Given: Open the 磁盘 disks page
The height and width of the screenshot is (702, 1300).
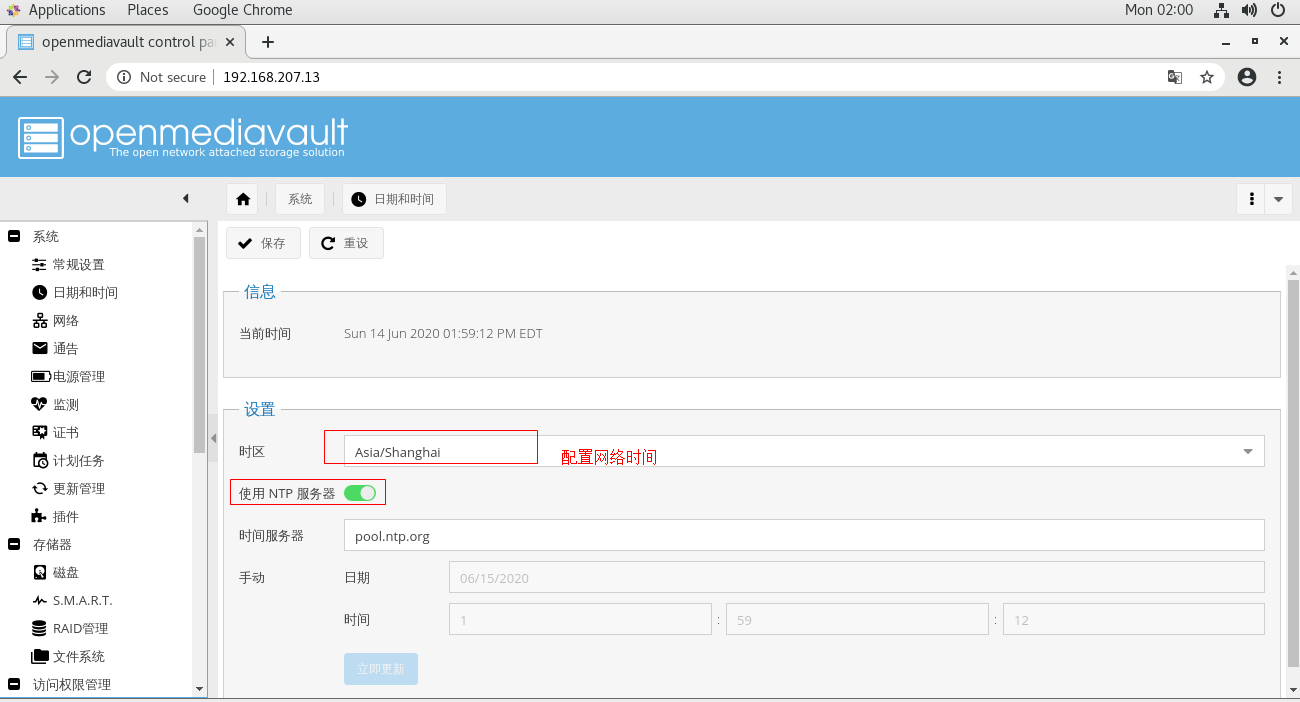Looking at the screenshot, I should (66, 573).
